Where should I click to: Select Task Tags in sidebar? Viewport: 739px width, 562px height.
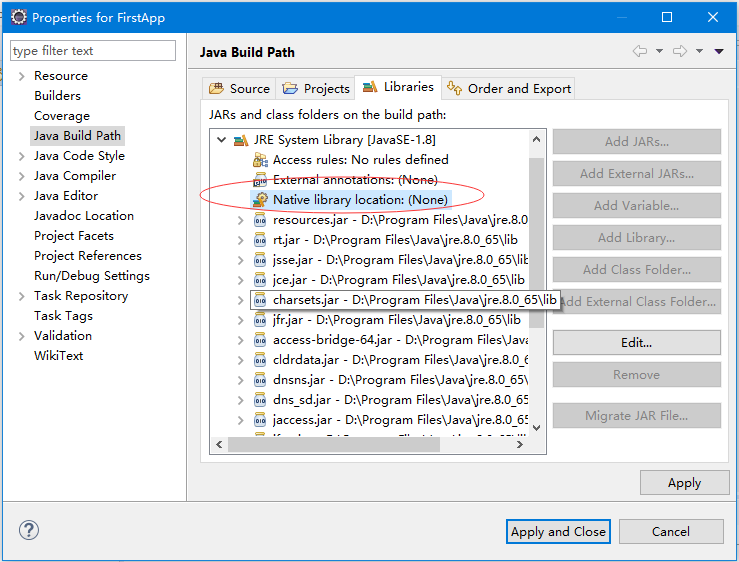click(x=63, y=316)
